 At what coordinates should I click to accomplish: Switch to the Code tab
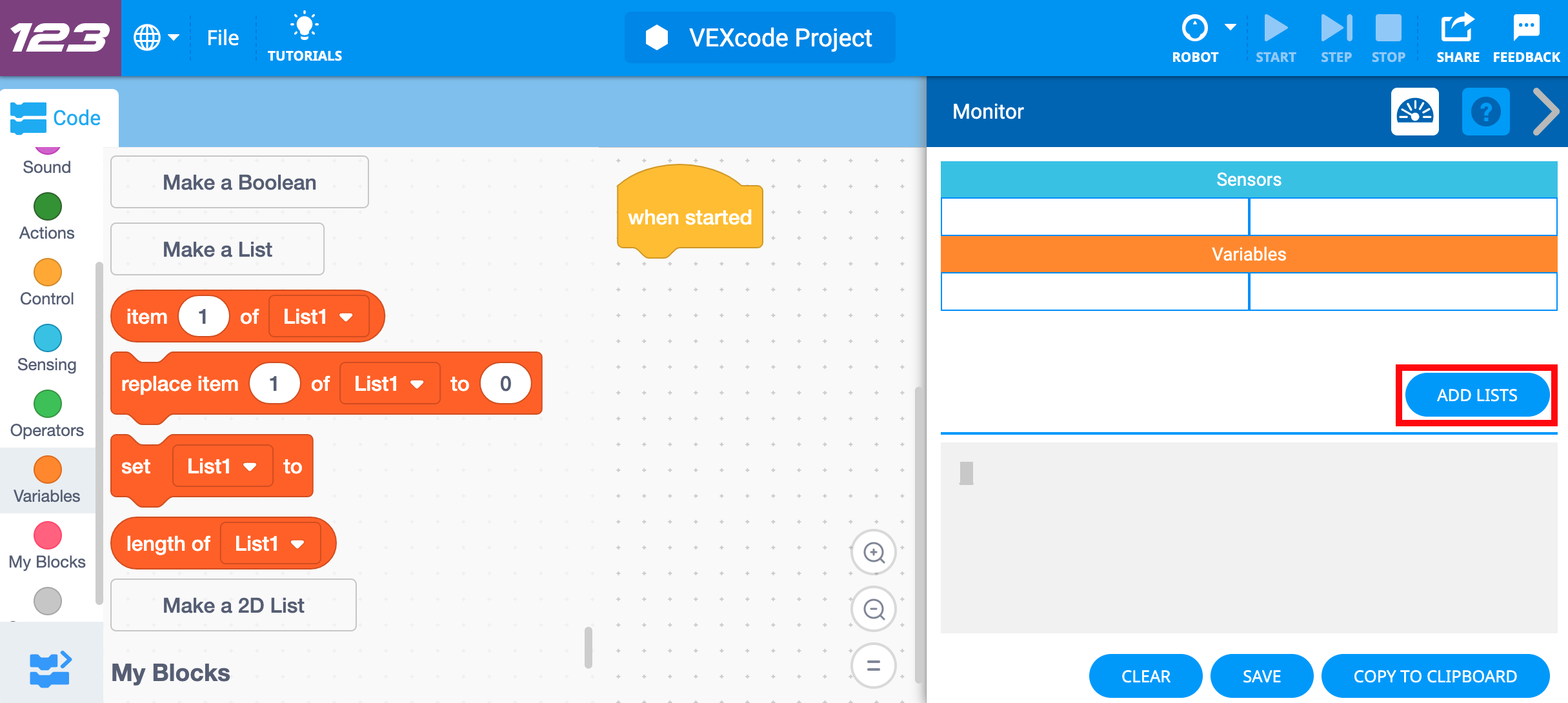[x=57, y=118]
